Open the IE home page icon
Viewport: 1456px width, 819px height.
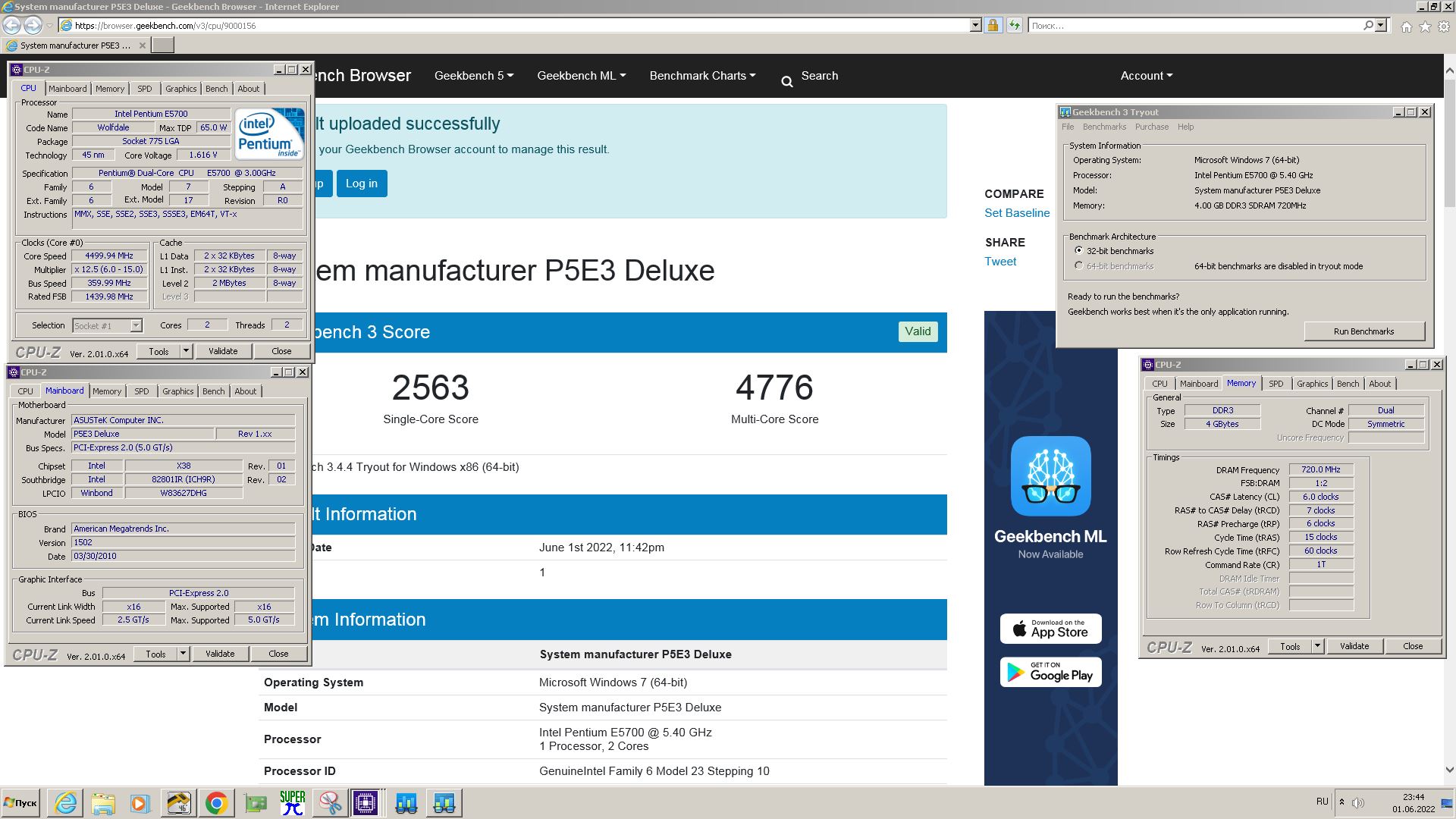(x=1407, y=27)
